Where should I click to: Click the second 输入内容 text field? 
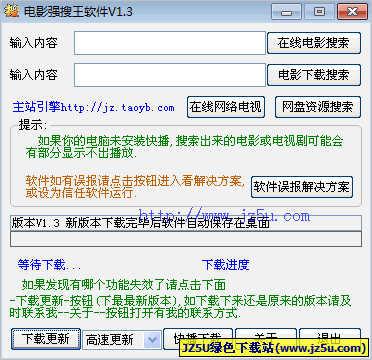click(x=170, y=75)
